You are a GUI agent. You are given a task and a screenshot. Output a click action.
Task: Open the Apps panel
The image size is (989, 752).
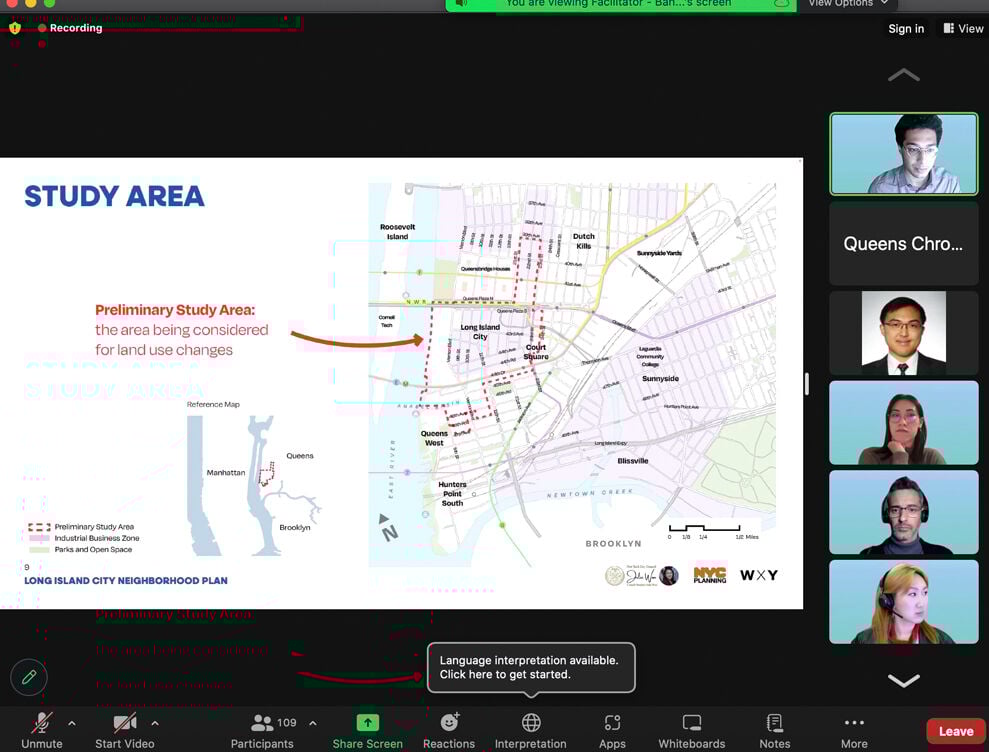tap(612, 723)
